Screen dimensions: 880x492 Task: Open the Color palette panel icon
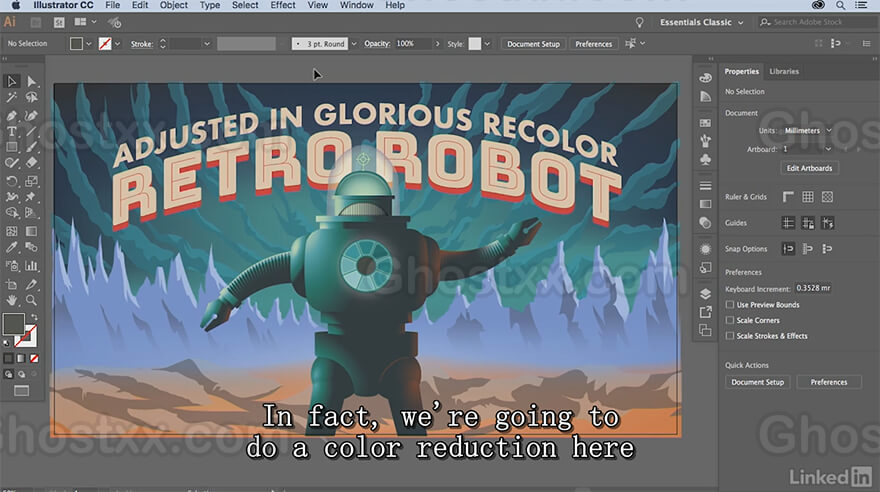[x=705, y=78]
